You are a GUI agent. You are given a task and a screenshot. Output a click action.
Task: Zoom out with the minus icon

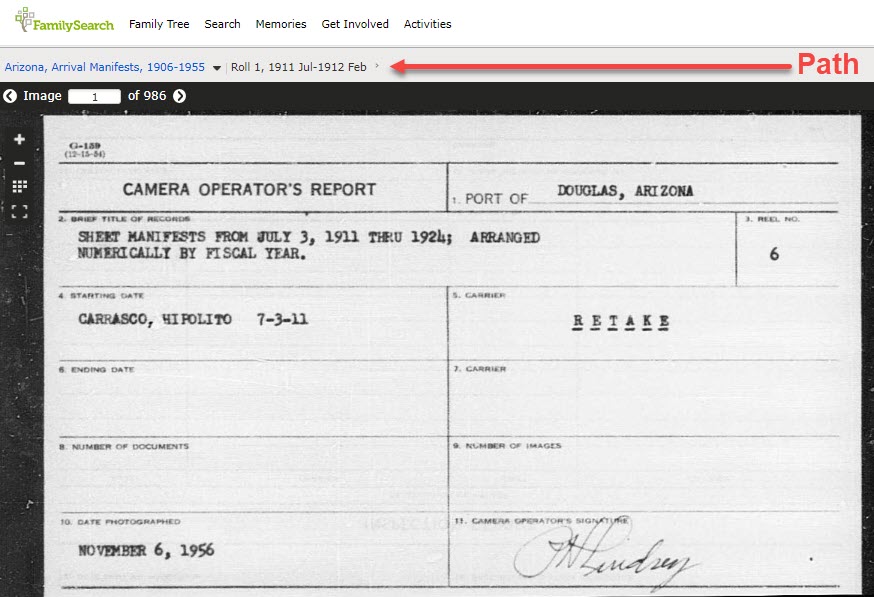pyautogui.click(x=20, y=163)
